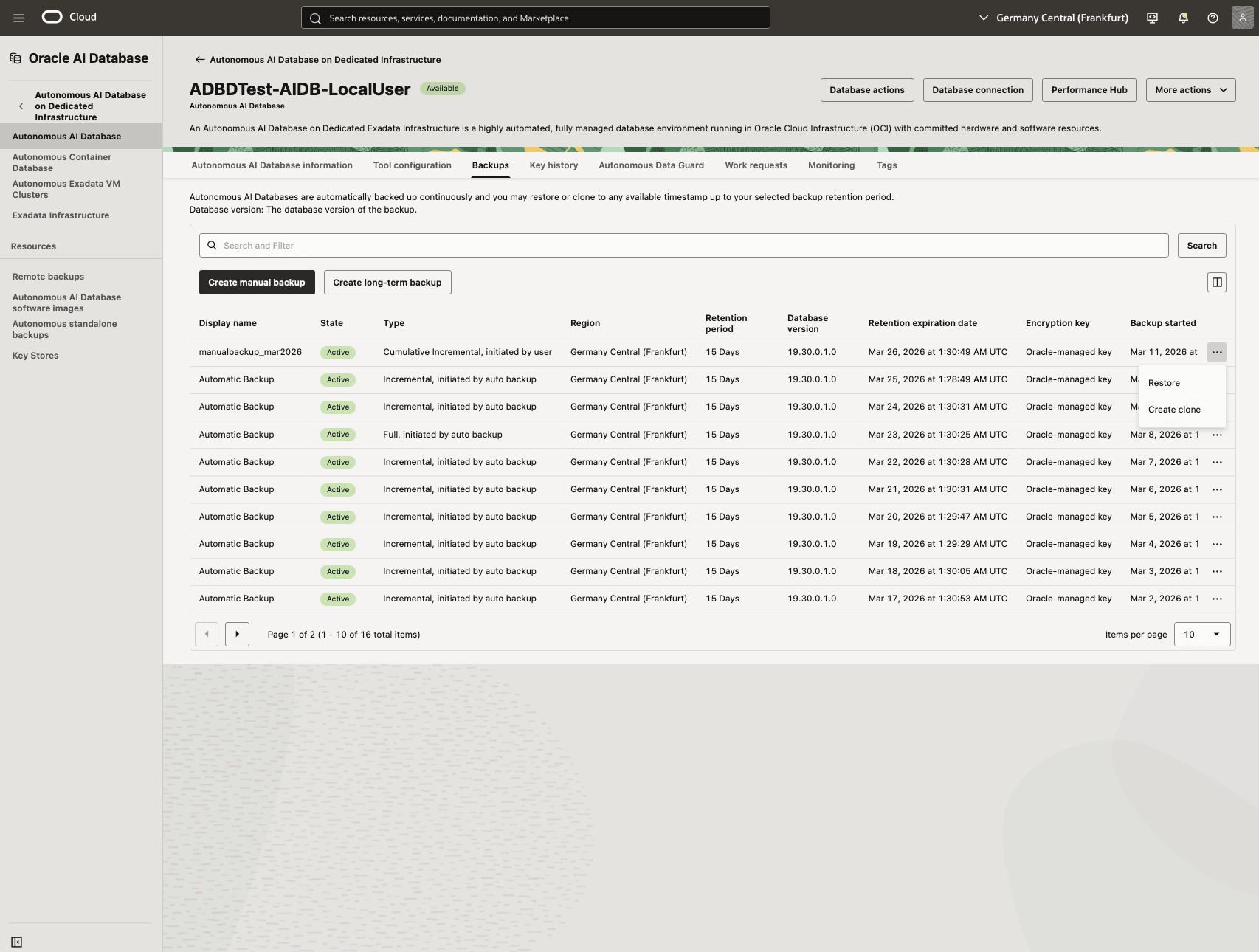Click the Available status badge
This screenshot has width=1259, height=952.
442,89
